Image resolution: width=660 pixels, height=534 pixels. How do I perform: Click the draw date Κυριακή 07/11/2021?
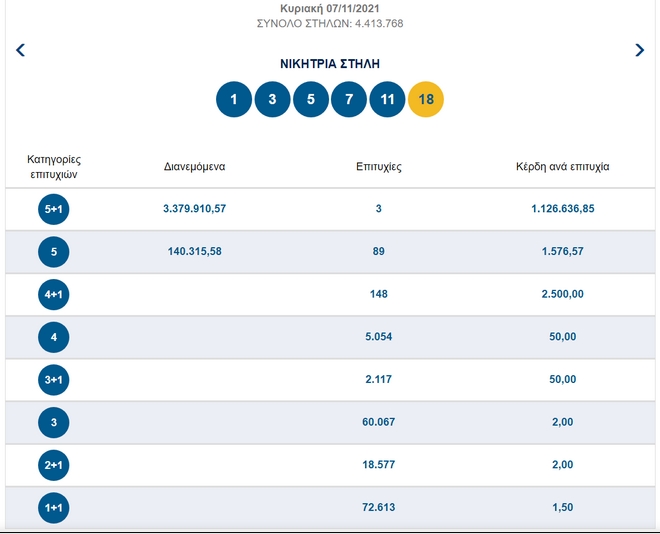point(330,8)
